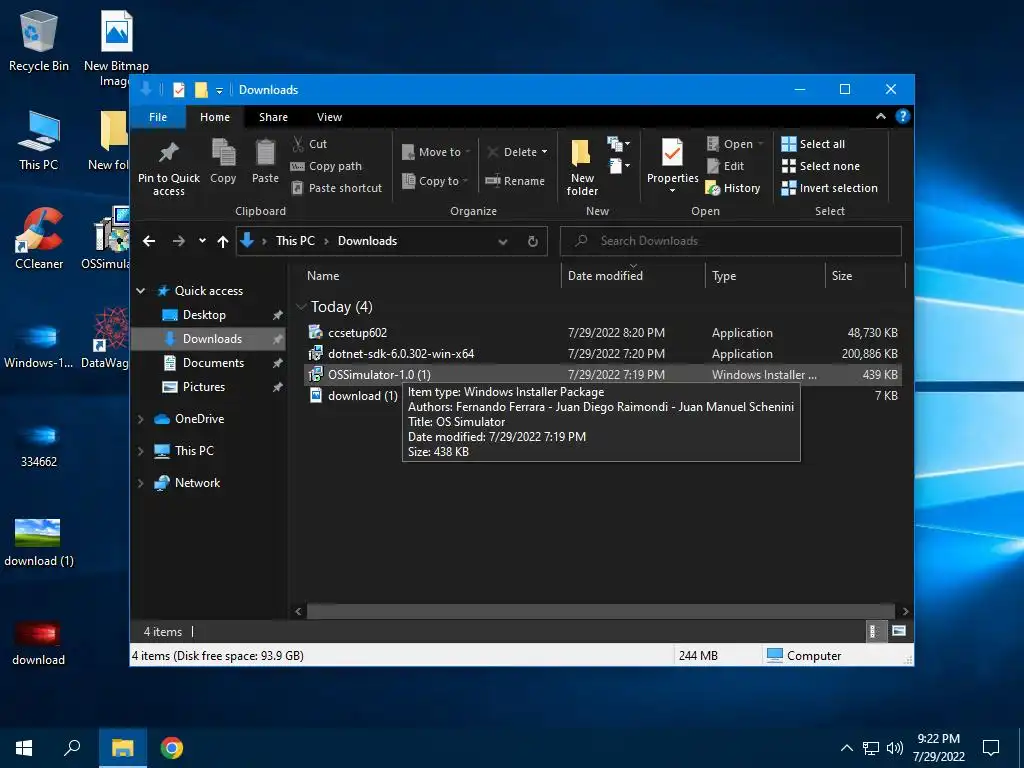The image size is (1024, 768).
Task: Switch to the Home ribbon tab
Action: coord(215,117)
